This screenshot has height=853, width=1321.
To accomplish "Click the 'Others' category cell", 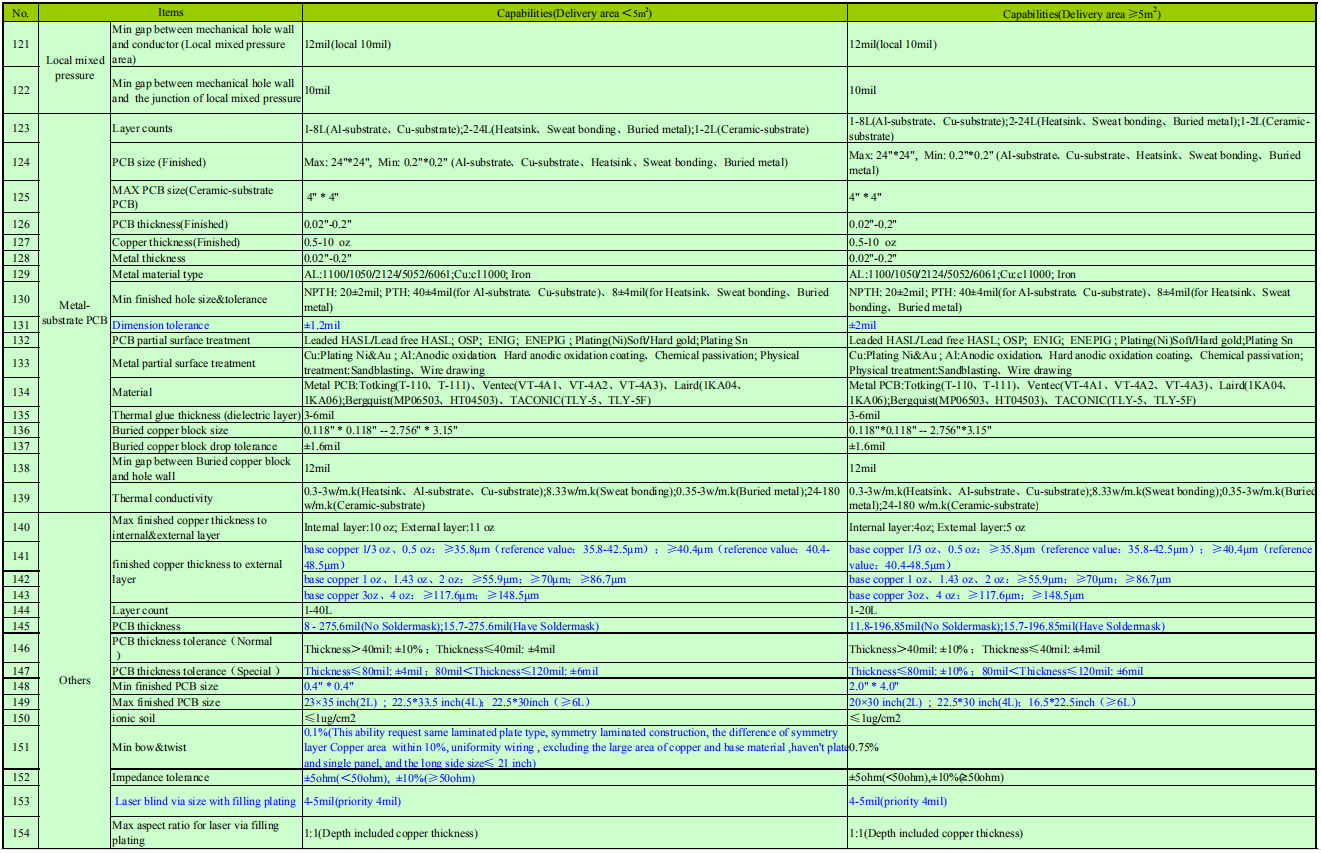I will pos(75,680).
